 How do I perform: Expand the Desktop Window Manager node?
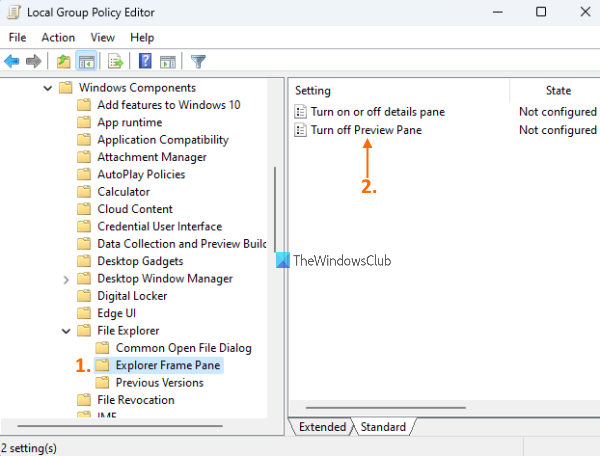coord(66,280)
